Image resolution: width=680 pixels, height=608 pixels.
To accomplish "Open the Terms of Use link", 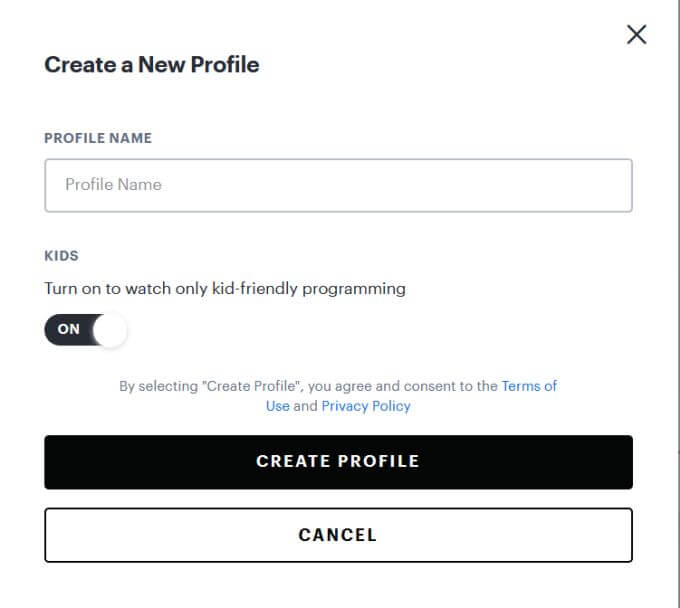I will pyautogui.click(x=529, y=386).
